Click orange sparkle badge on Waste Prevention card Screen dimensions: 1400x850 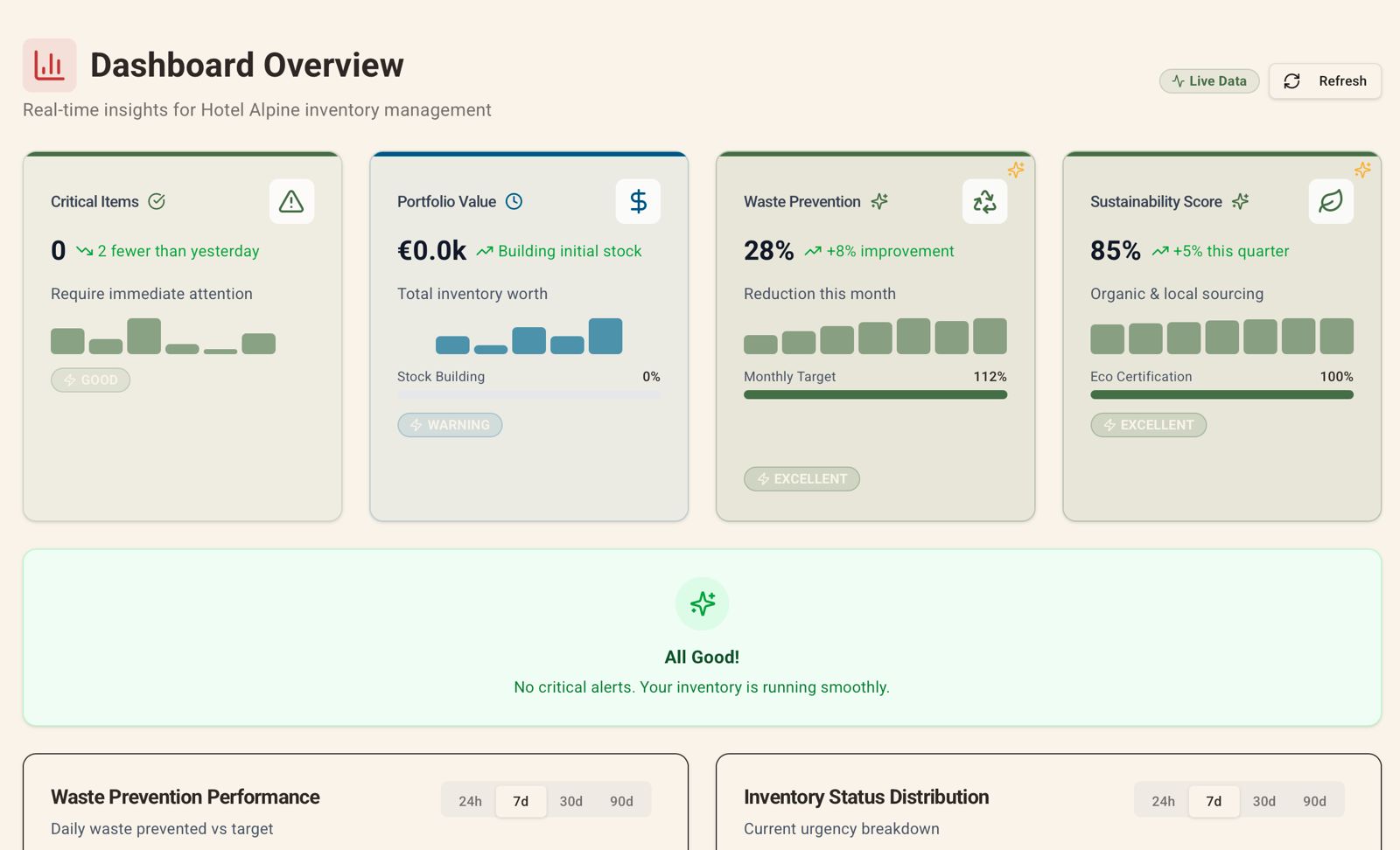tap(1016, 170)
